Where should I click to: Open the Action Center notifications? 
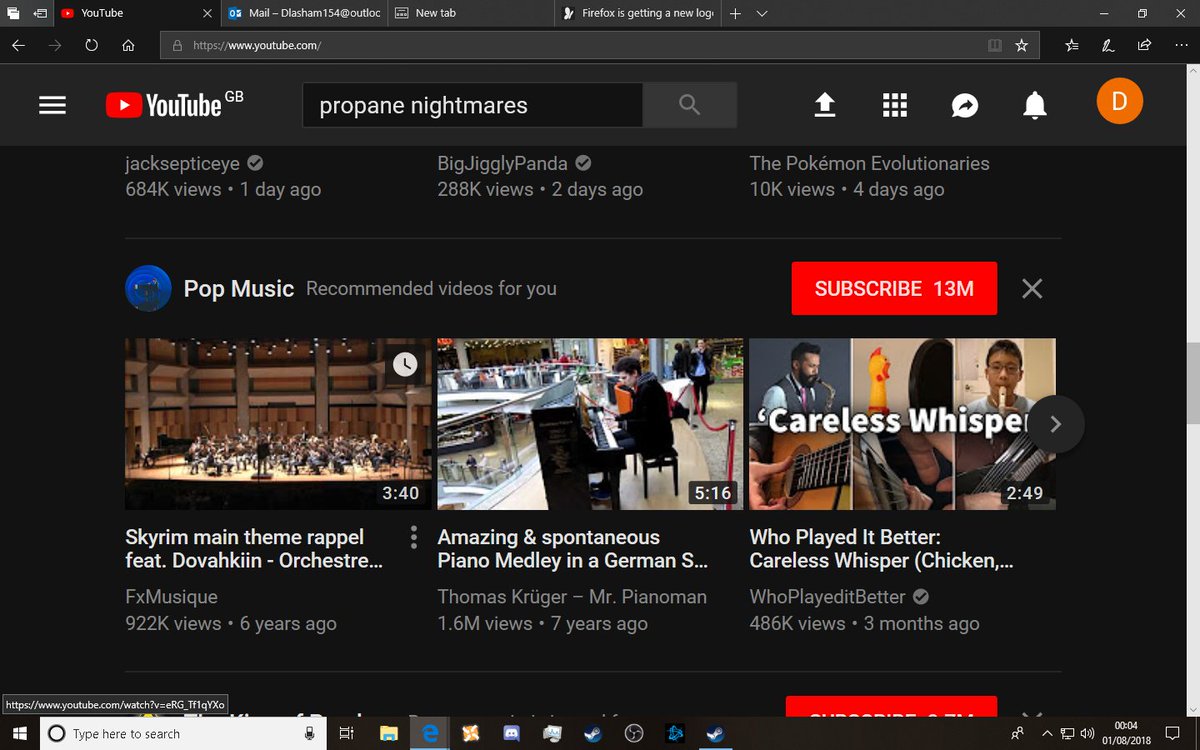coord(1173,733)
